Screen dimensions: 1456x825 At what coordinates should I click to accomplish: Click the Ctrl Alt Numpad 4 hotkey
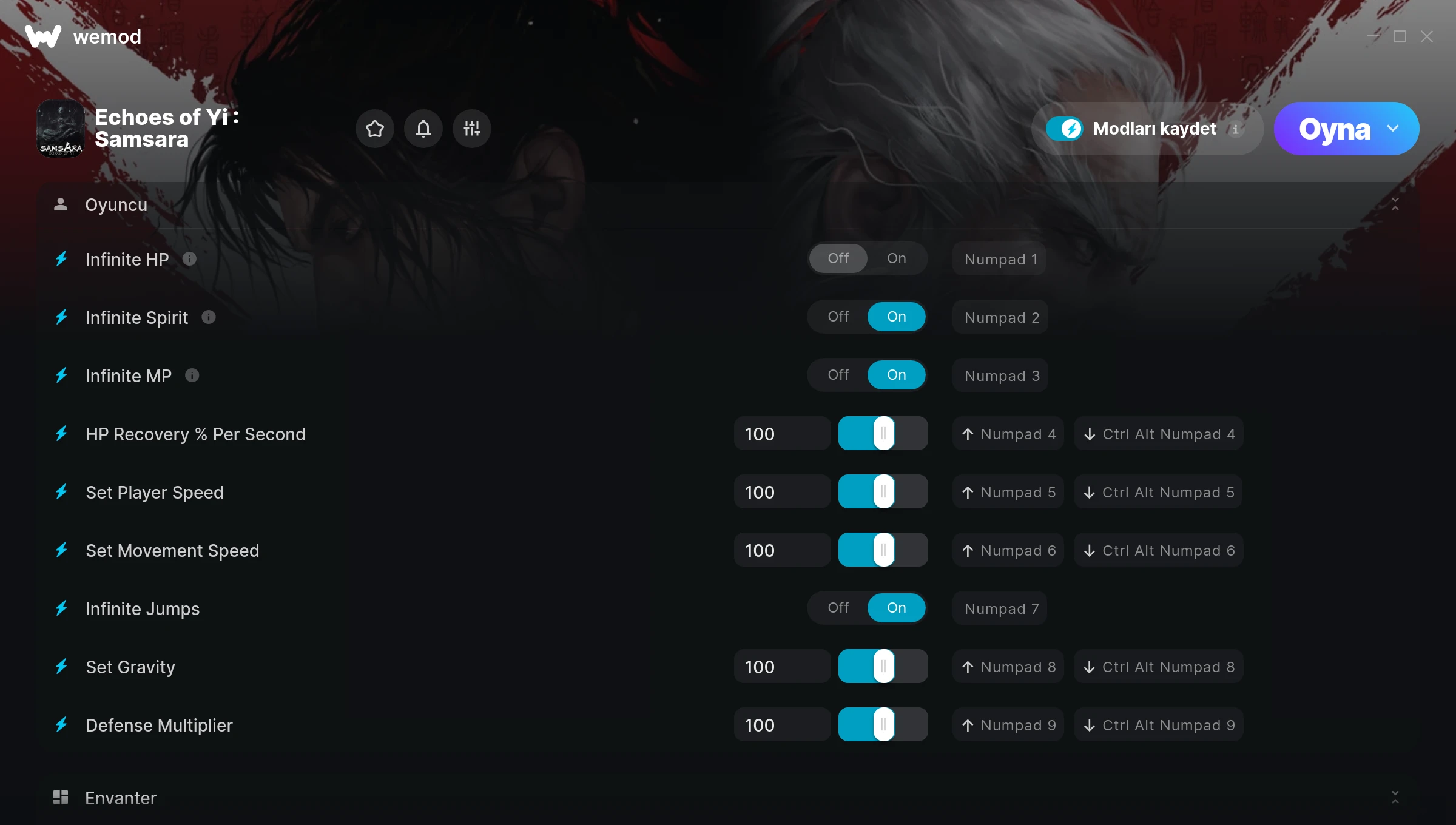coord(1159,434)
